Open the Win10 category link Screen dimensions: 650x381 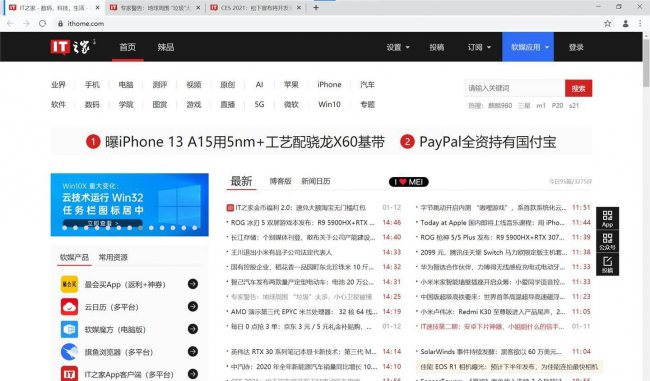(329, 104)
